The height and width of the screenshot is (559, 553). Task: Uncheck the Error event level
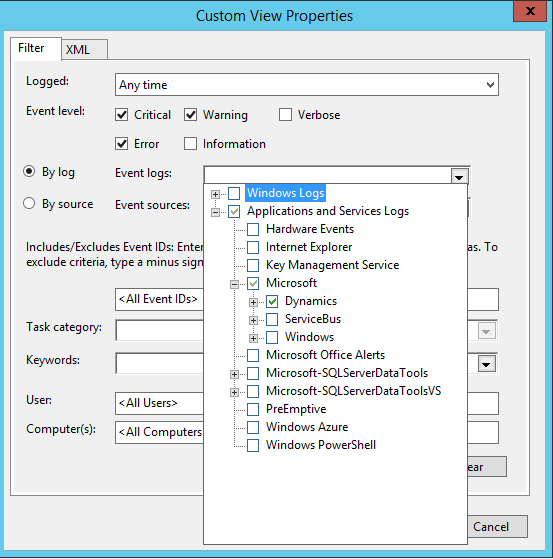tap(122, 144)
